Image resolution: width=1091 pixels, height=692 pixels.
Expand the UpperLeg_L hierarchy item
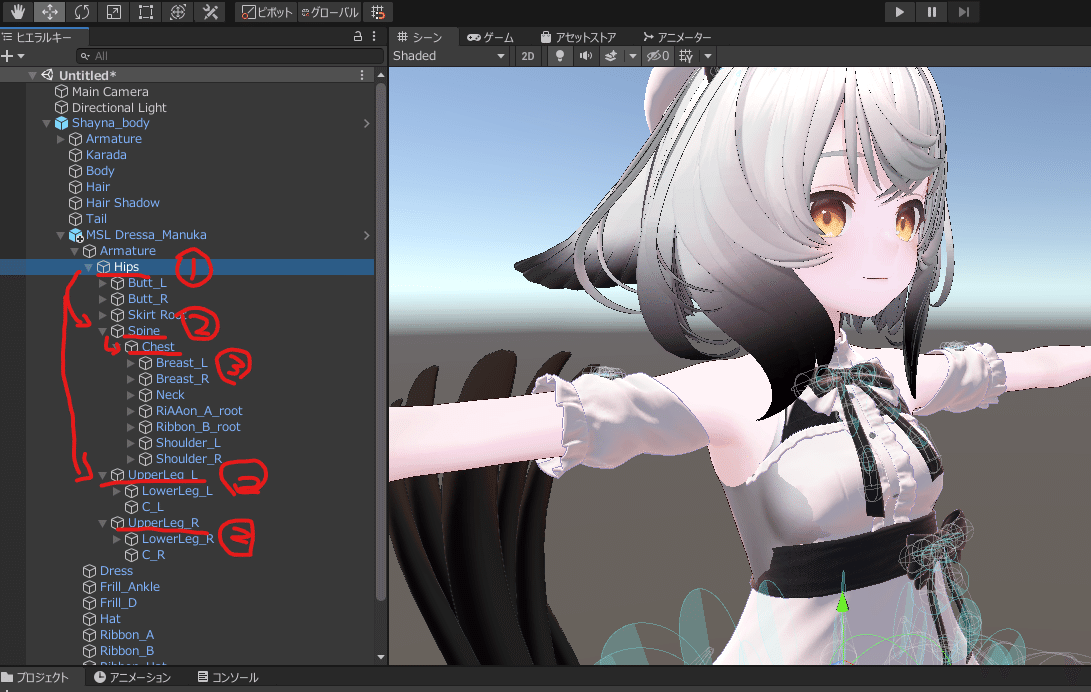click(102, 475)
